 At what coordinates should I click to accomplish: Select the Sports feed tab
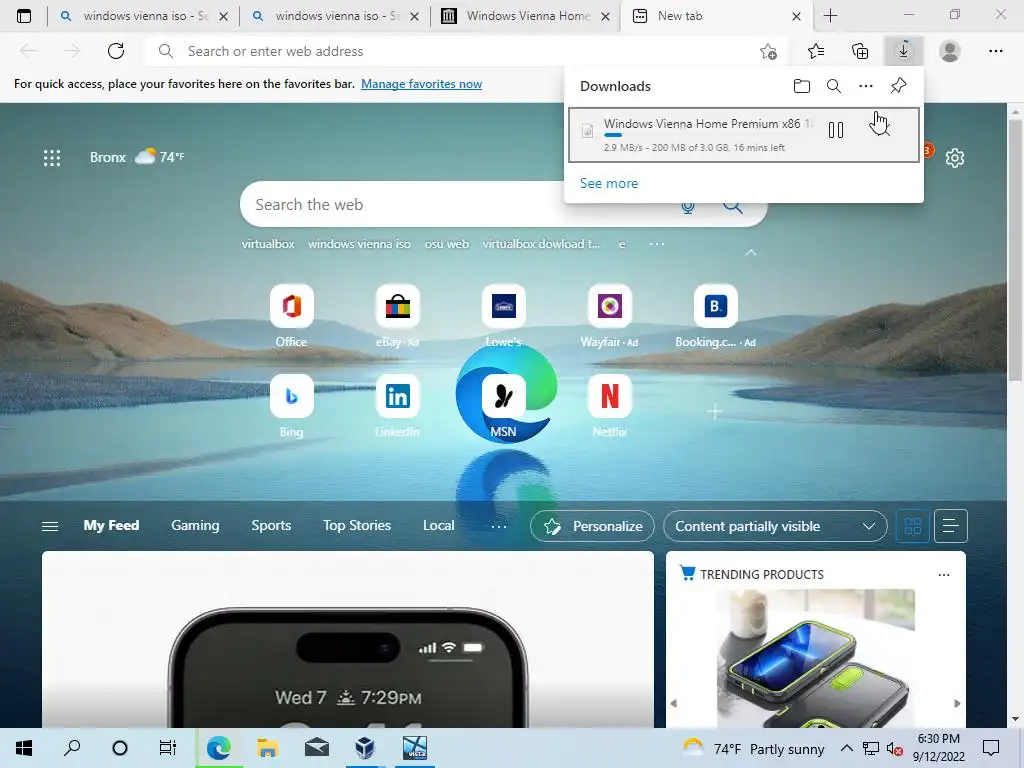271,526
